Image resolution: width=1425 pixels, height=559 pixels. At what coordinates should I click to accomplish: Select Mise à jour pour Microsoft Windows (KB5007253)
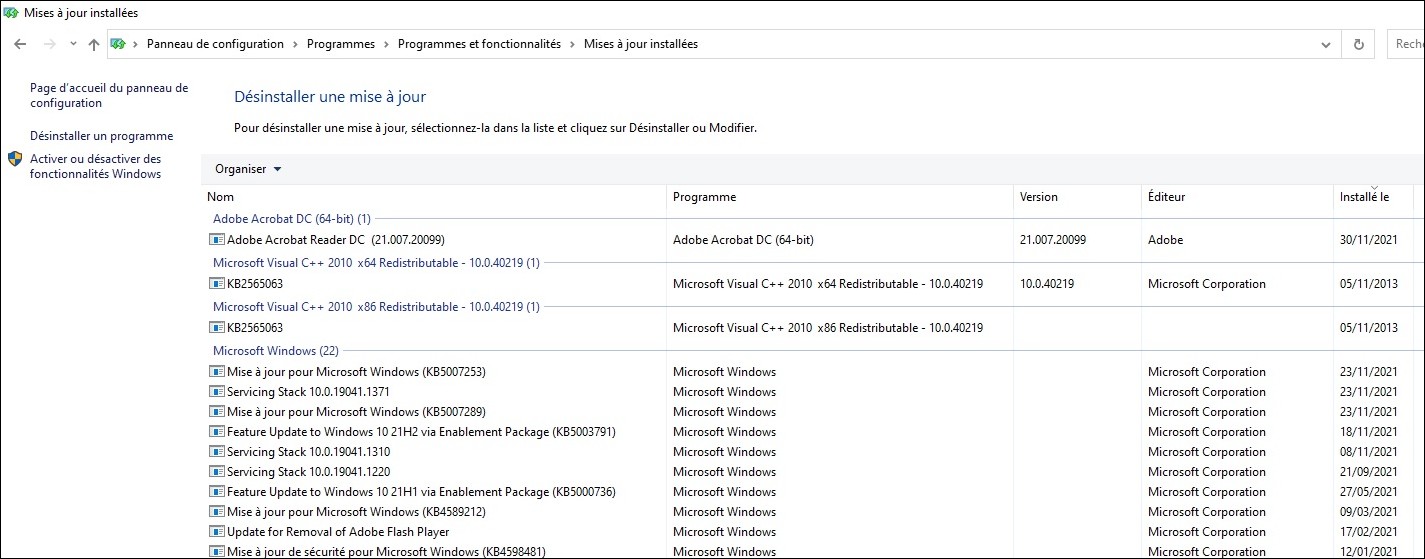click(x=356, y=372)
